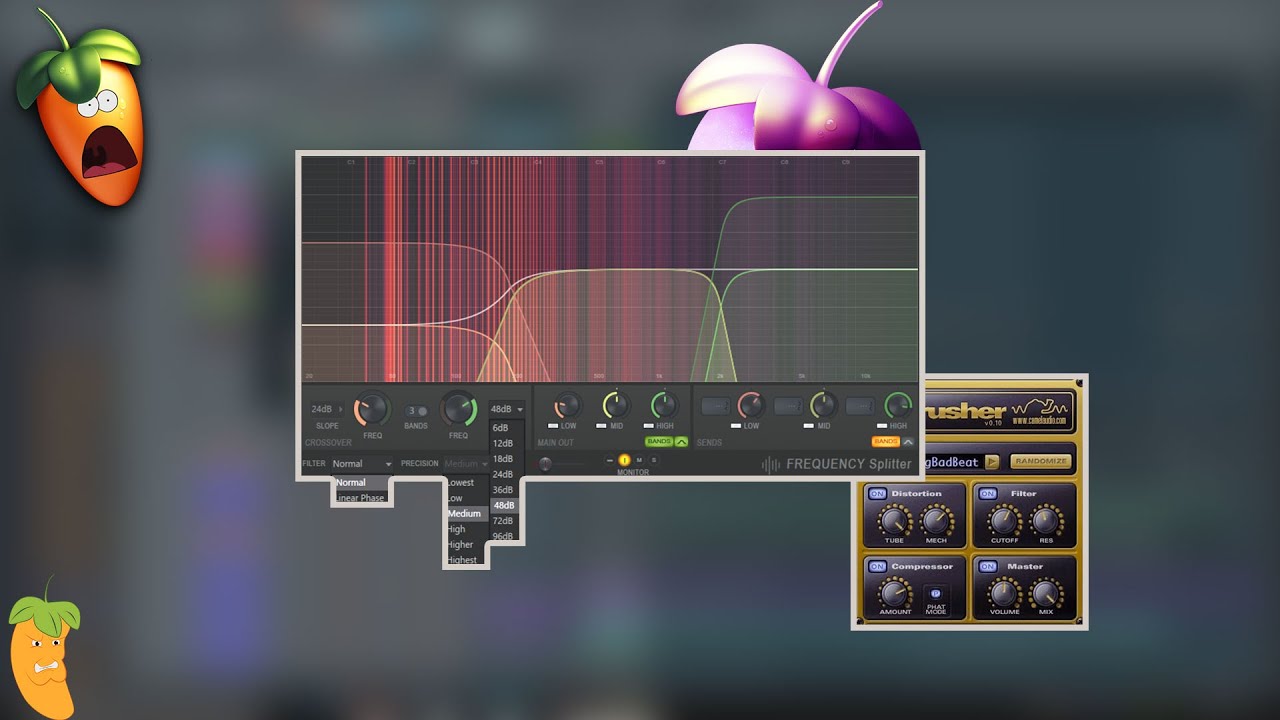Click the spectrum display in Frequency Splitter
This screenshot has width=1280, height=720.
[609, 268]
